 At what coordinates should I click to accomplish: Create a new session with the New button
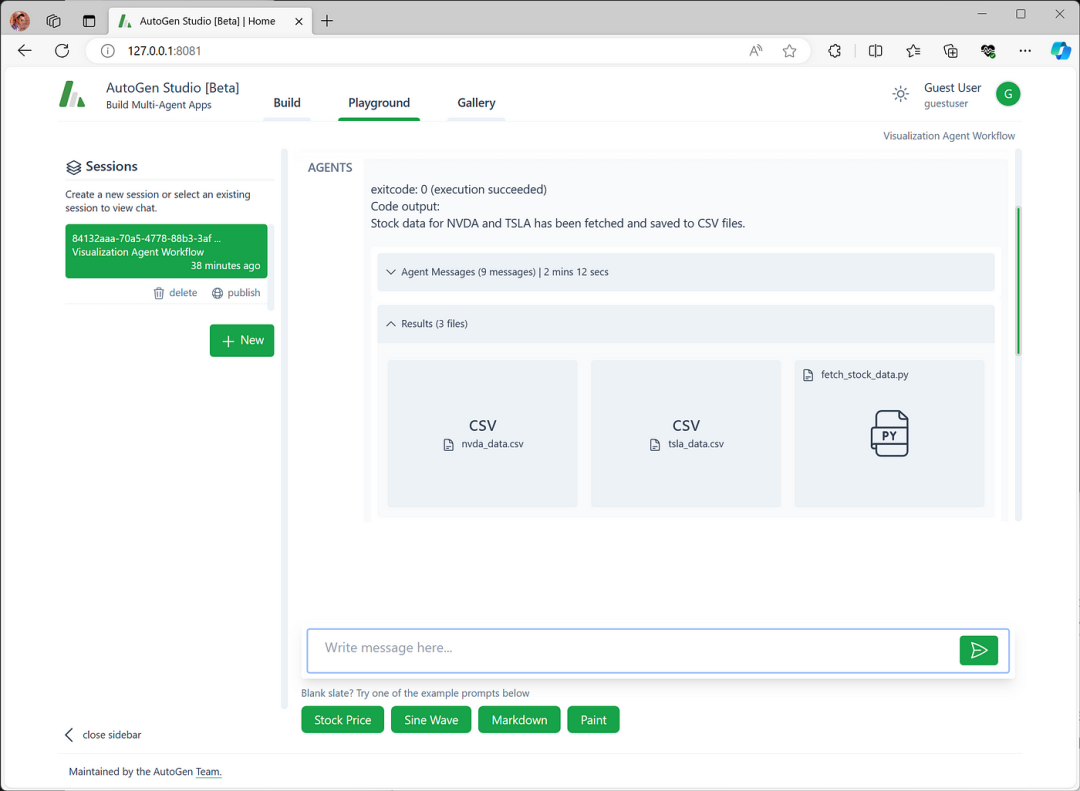coord(241,340)
